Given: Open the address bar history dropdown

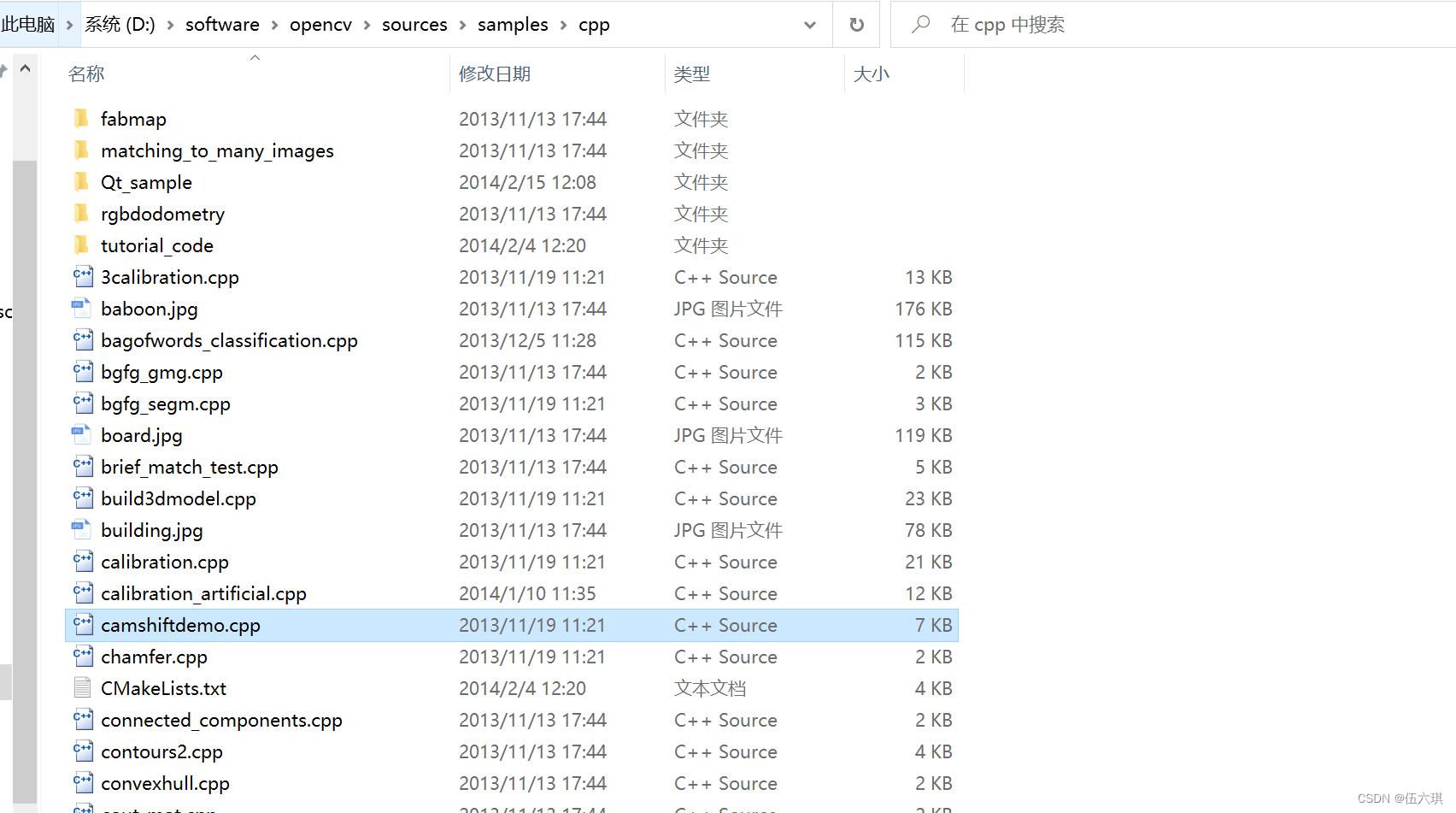Looking at the screenshot, I should tap(810, 25).
